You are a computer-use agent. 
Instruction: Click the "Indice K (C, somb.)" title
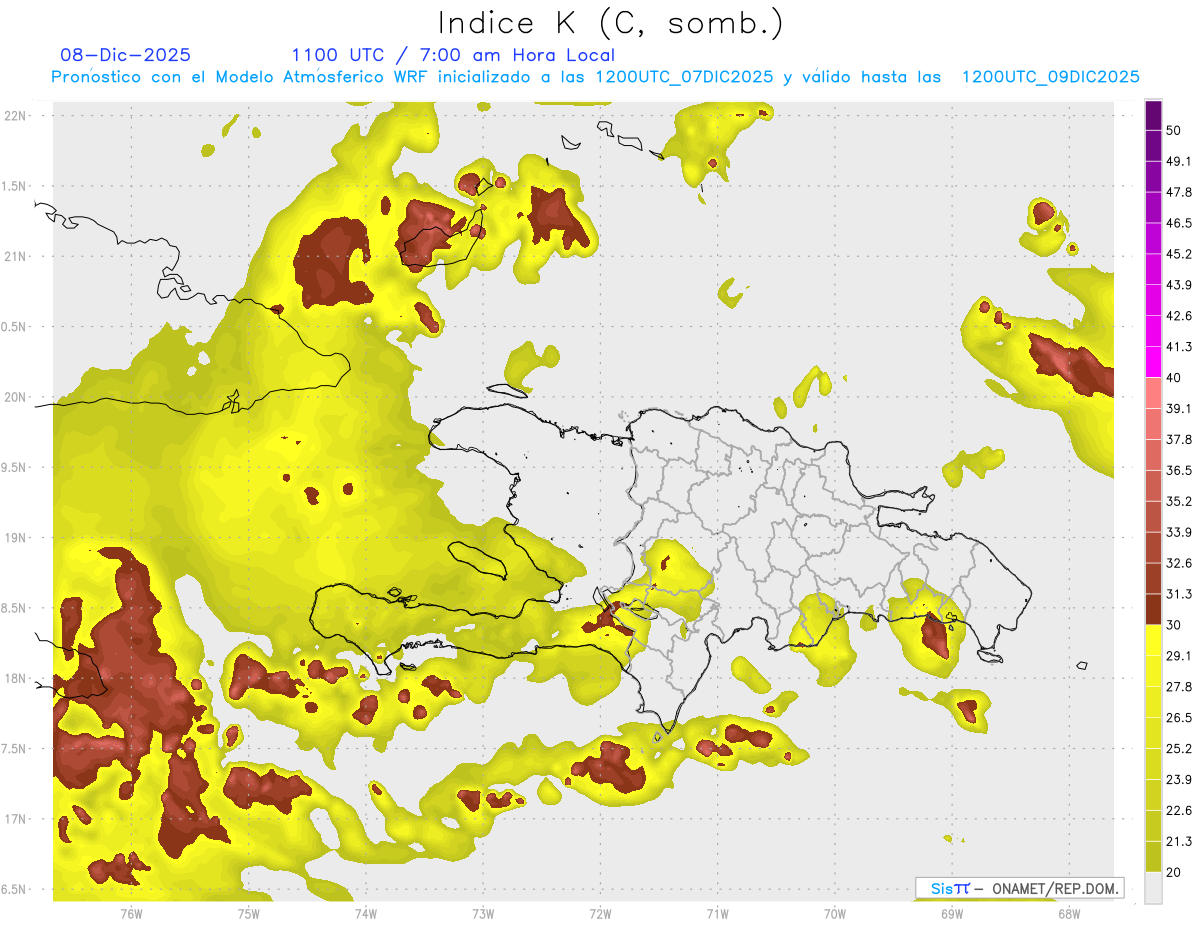point(610,24)
